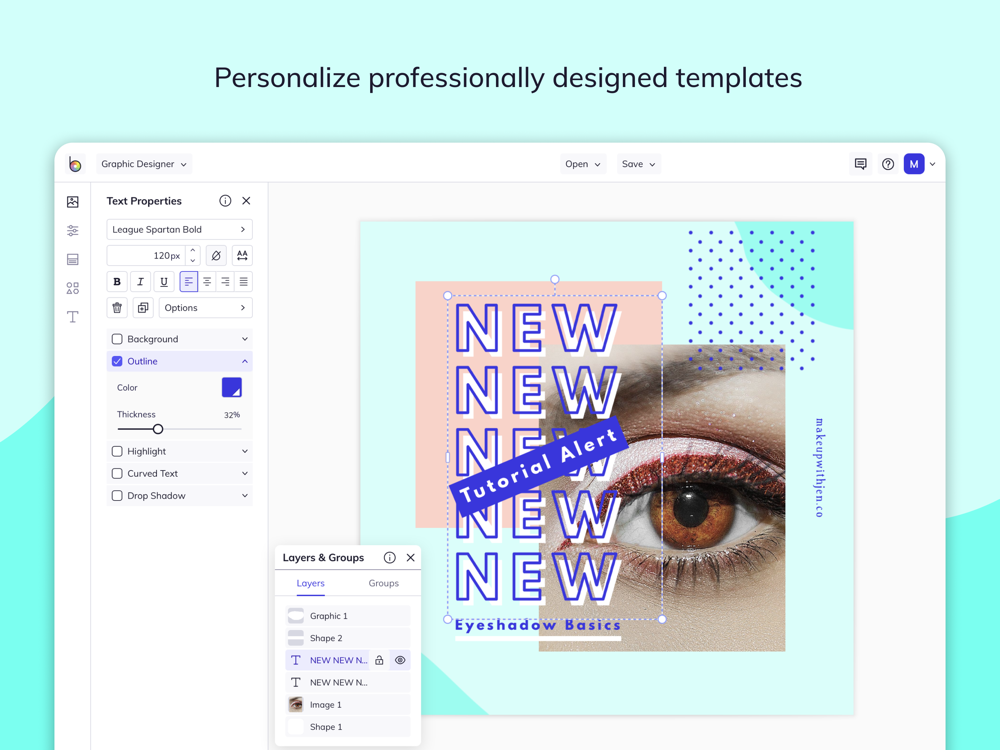Close the Text Properties panel
Viewport: 1000px width, 750px height.
point(246,201)
